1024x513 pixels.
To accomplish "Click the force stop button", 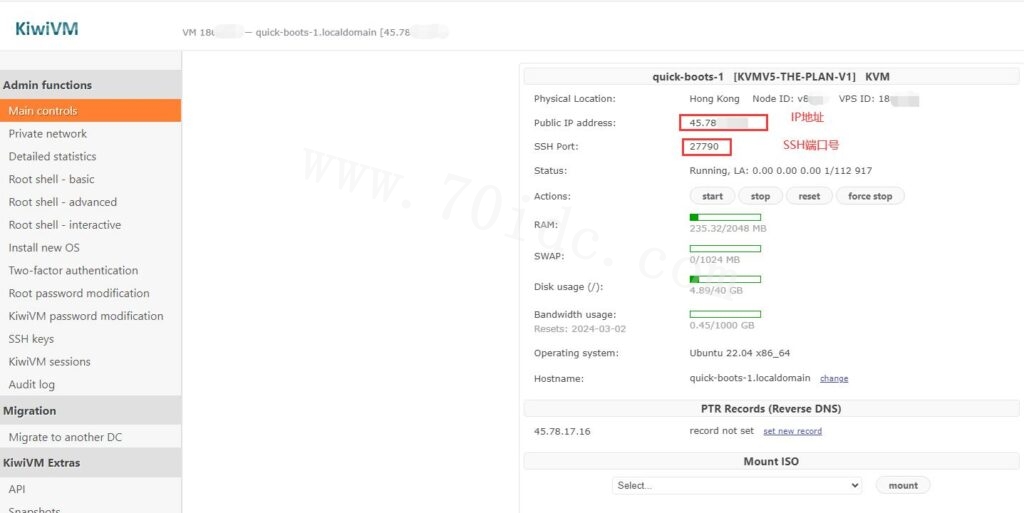I will point(870,197).
